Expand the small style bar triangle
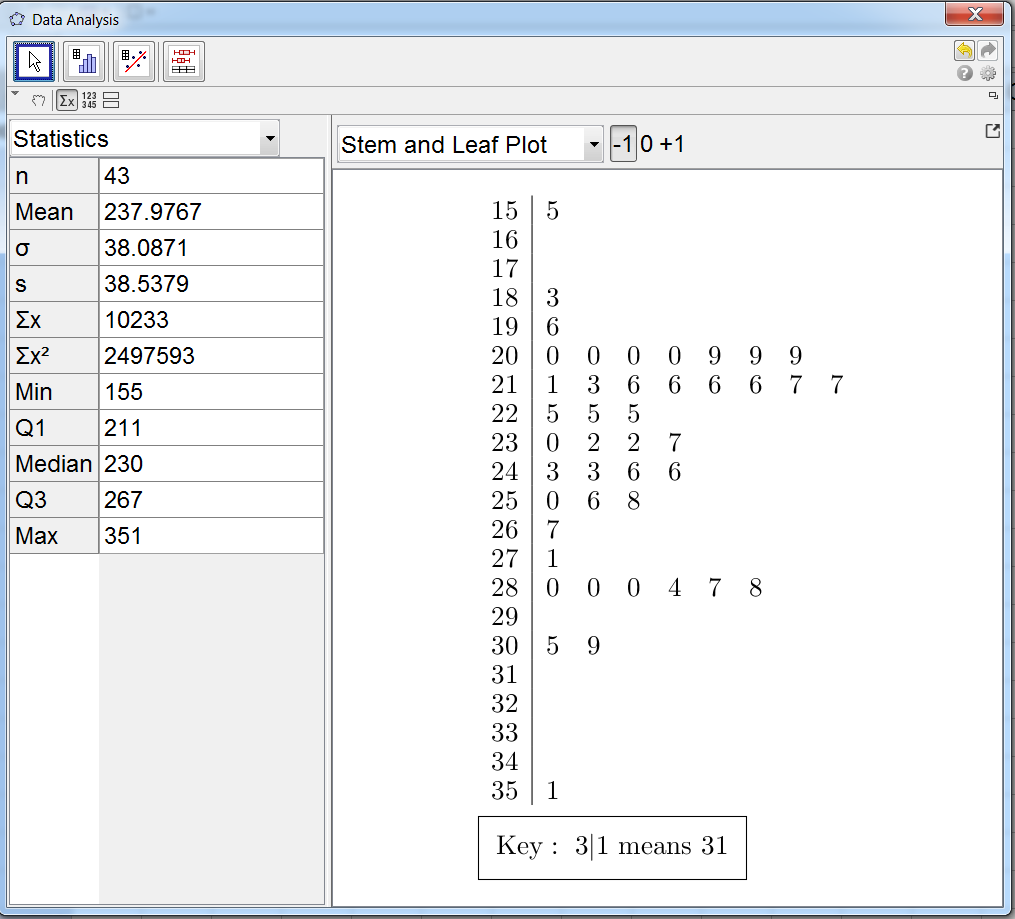Image resolution: width=1015 pixels, height=919 pixels. click(x=15, y=94)
